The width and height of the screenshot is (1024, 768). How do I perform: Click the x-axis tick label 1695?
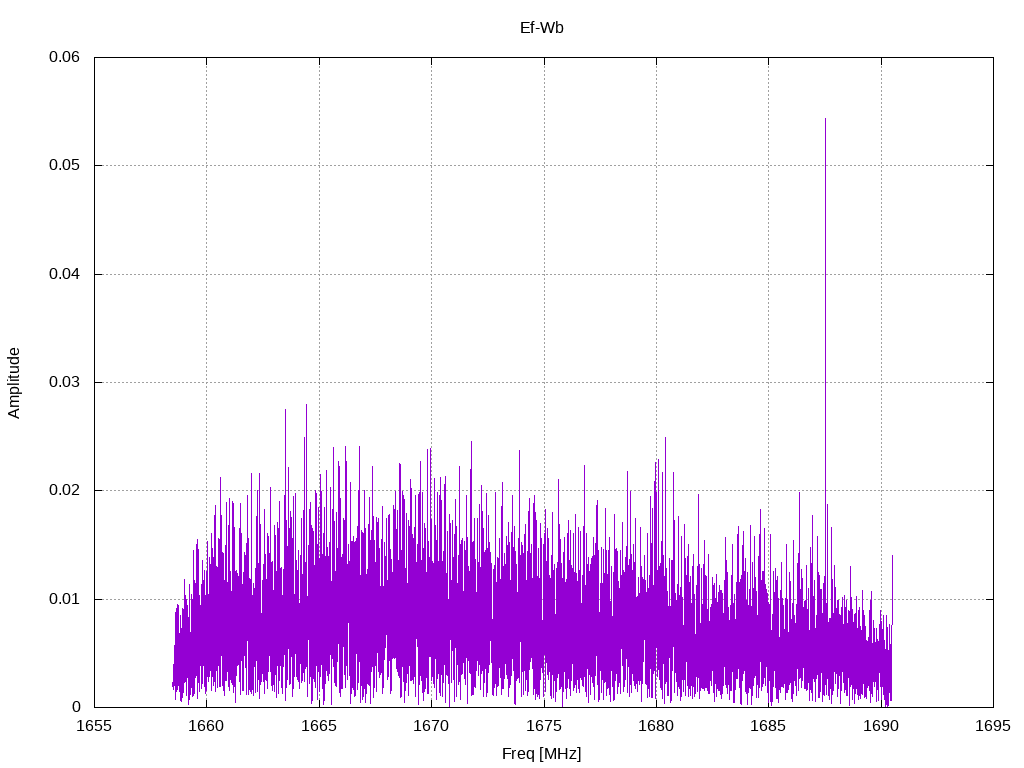(993, 726)
